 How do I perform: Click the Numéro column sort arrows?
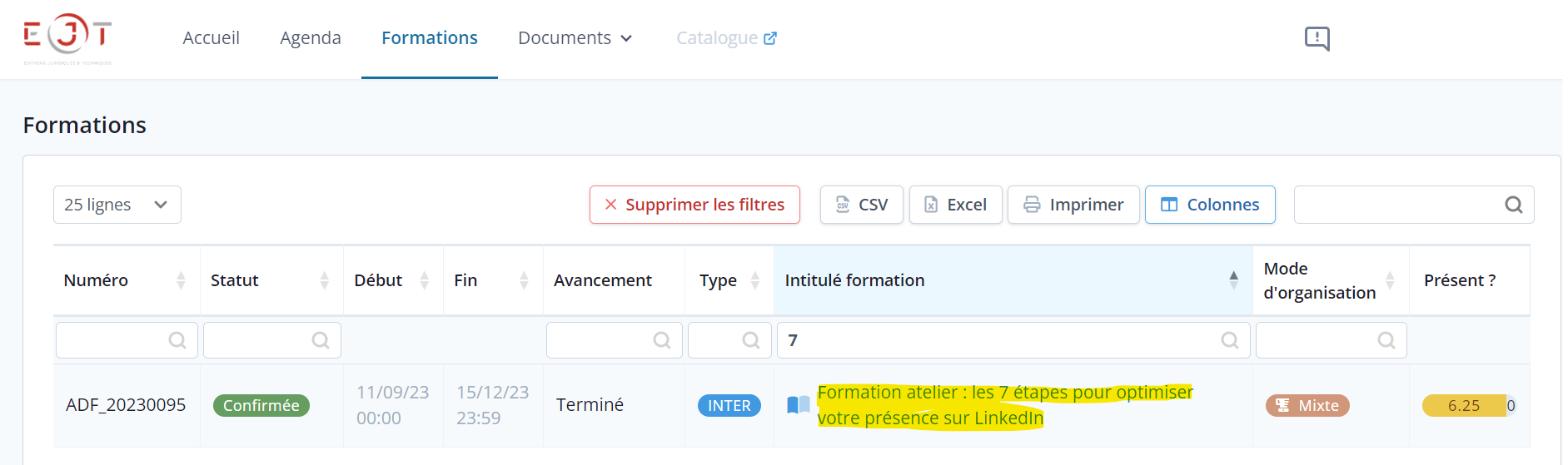coord(181,280)
